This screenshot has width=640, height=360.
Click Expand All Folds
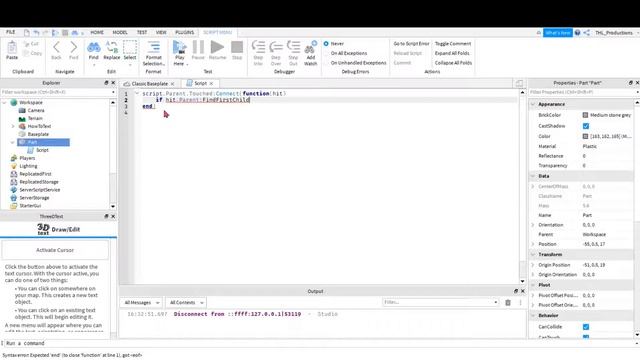452,53
